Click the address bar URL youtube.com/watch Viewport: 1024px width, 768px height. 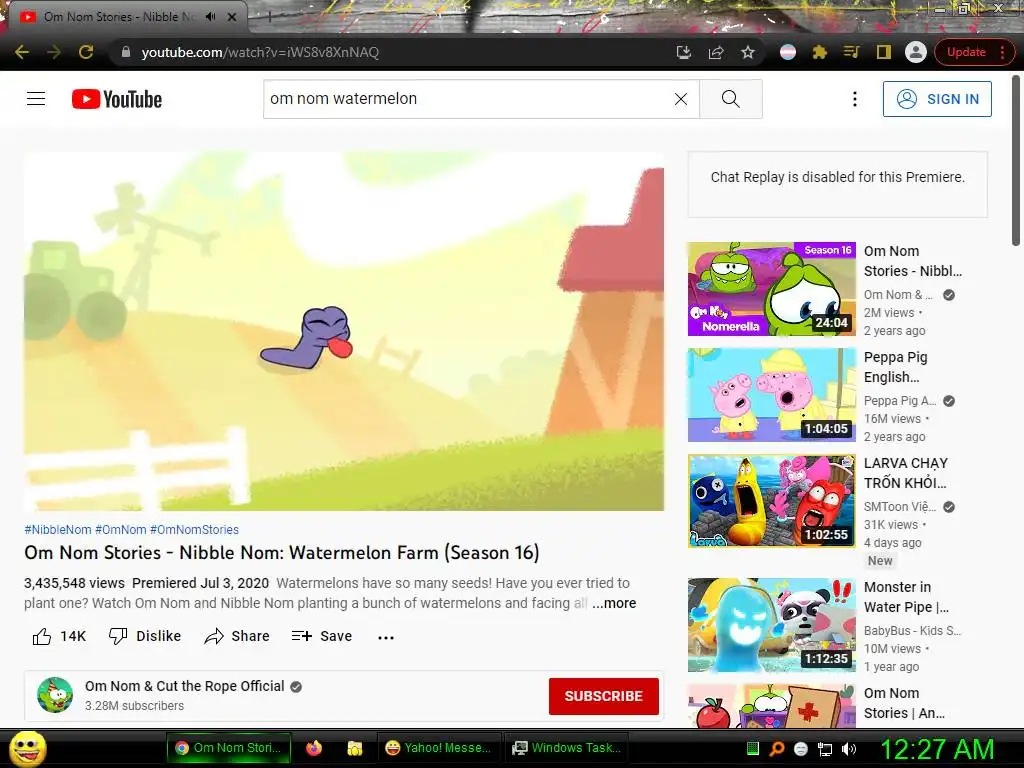tap(260, 52)
